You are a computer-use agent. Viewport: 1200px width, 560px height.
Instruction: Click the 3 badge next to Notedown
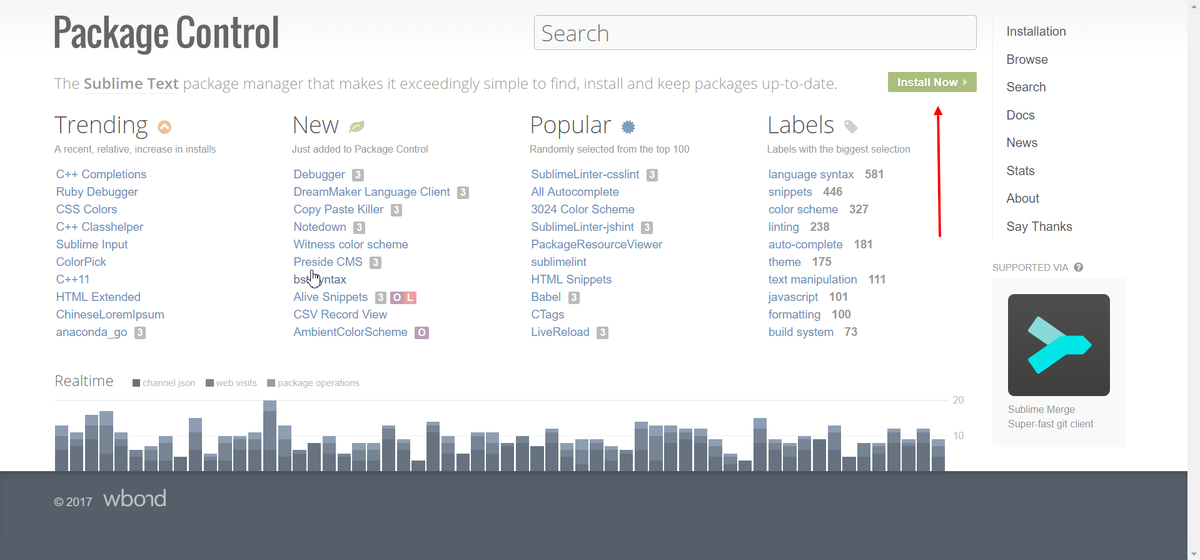(359, 228)
